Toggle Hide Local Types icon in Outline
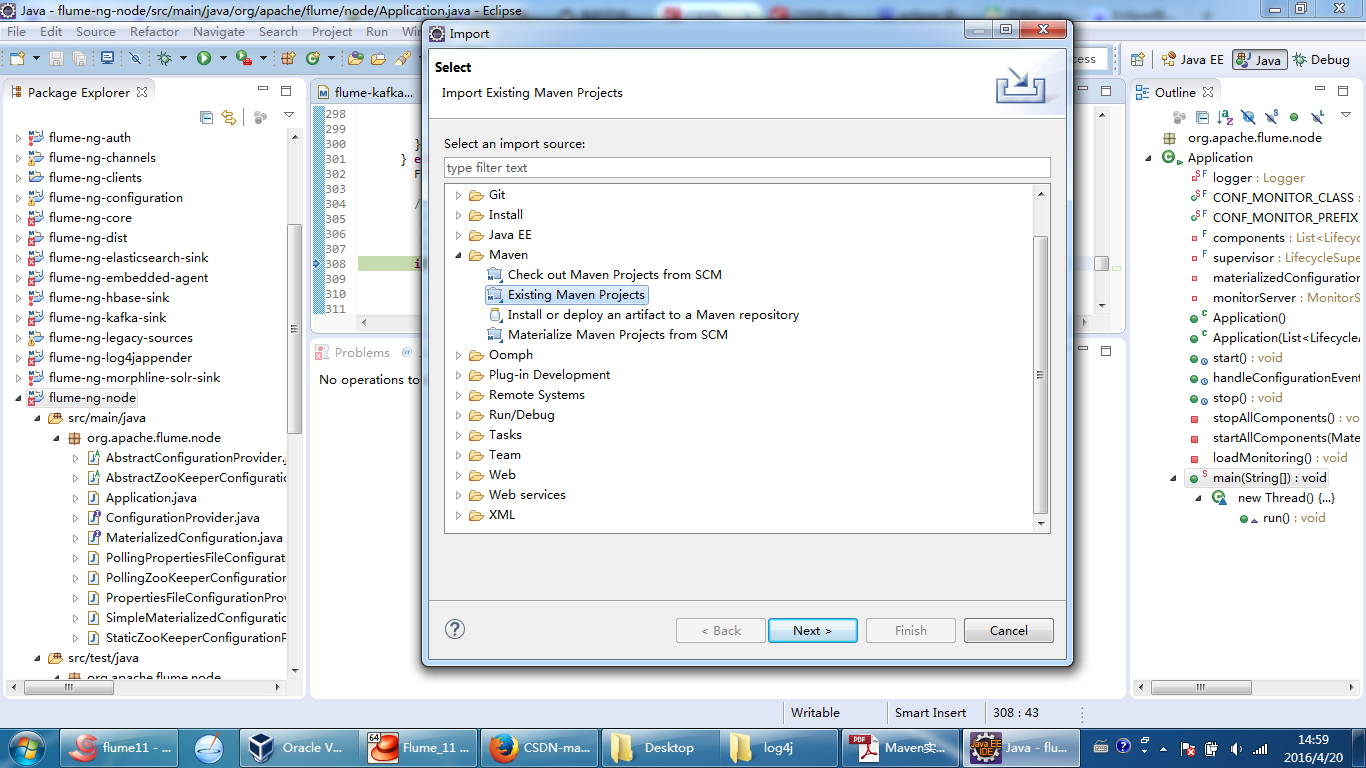The height and width of the screenshot is (768, 1366). (x=1317, y=117)
